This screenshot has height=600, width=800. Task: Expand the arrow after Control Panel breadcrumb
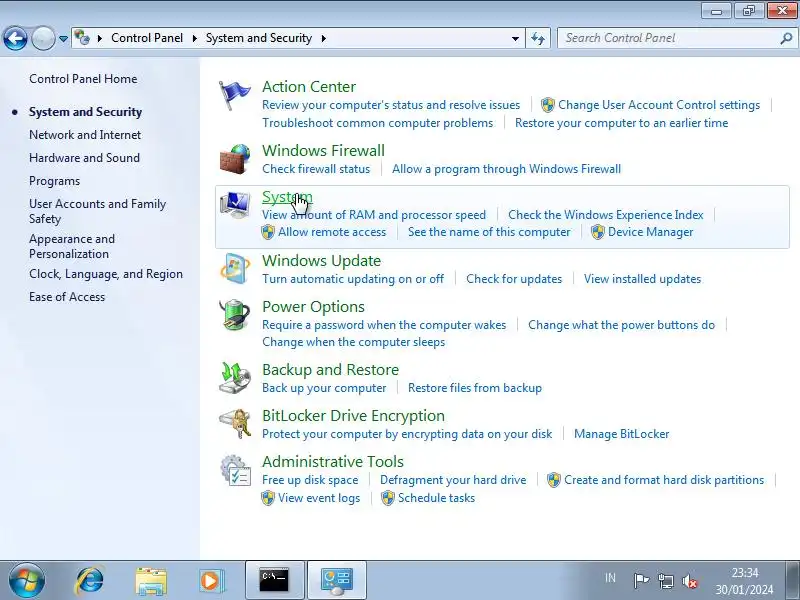point(194,38)
